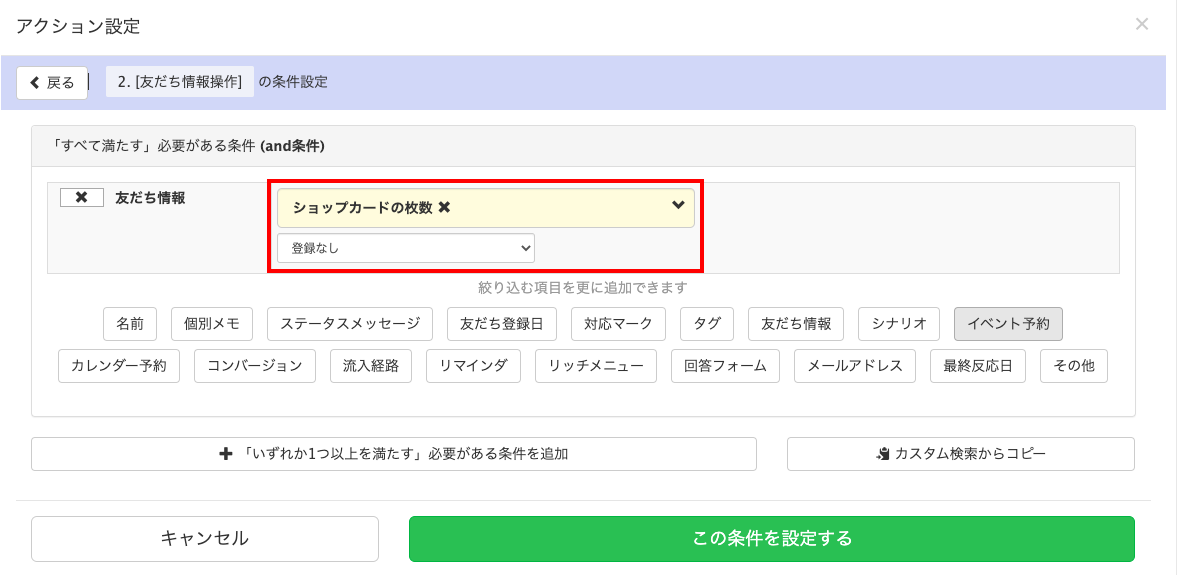Viewport: 1177px width, 575px height.
Task: Cancel with the キャンセル button
Action: [205, 539]
